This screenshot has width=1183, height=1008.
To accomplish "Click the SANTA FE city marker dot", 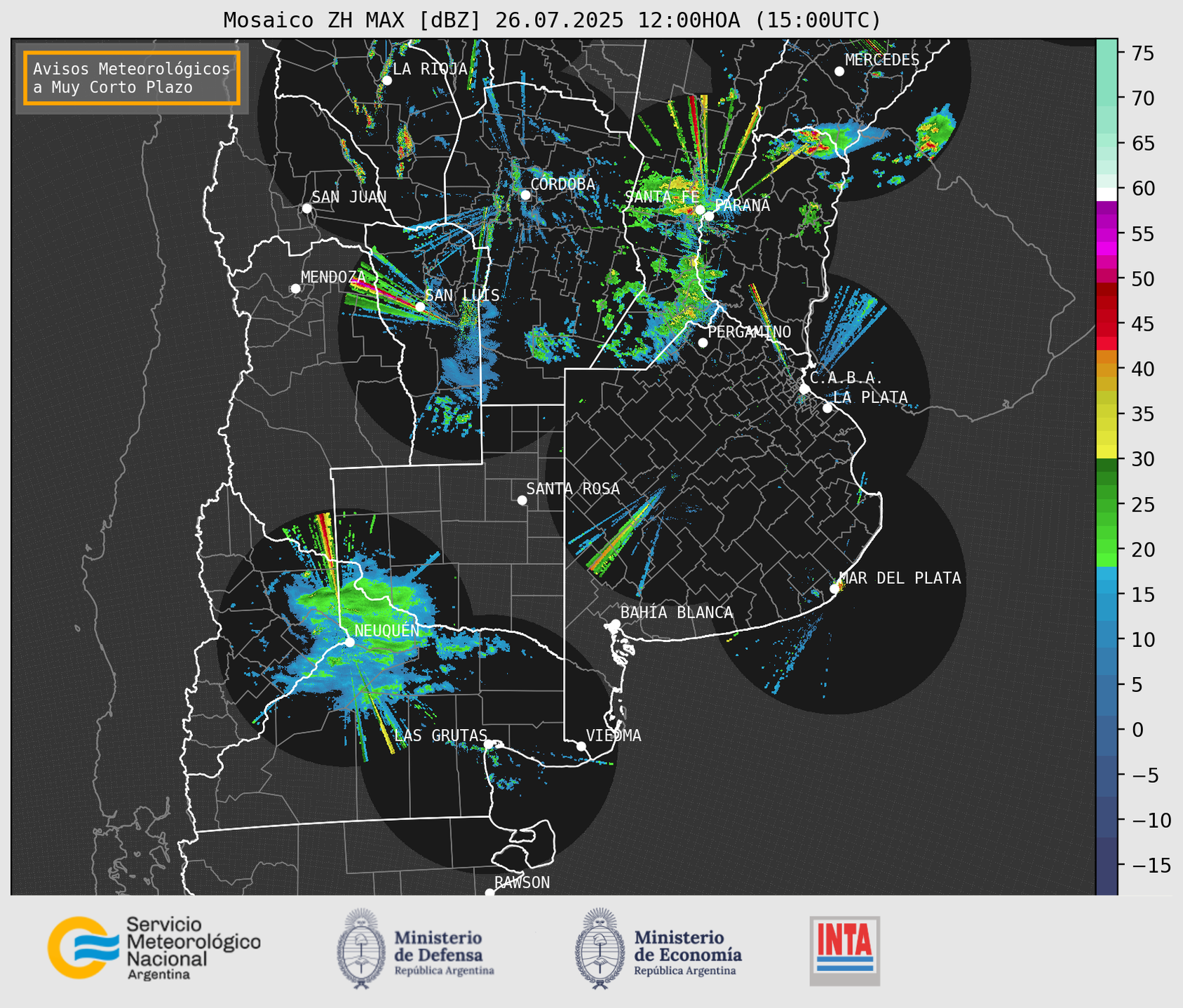I will pyautogui.click(x=700, y=210).
